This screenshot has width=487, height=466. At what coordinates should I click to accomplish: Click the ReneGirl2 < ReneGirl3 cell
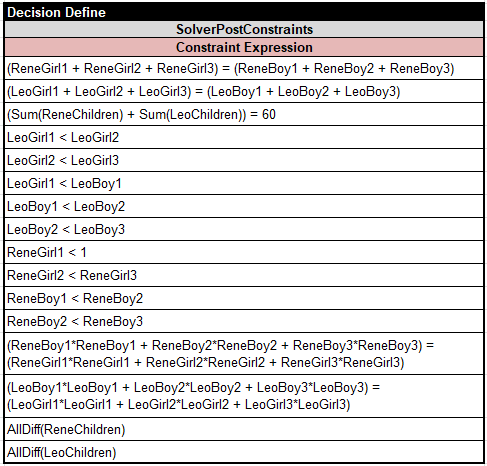pos(244,275)
